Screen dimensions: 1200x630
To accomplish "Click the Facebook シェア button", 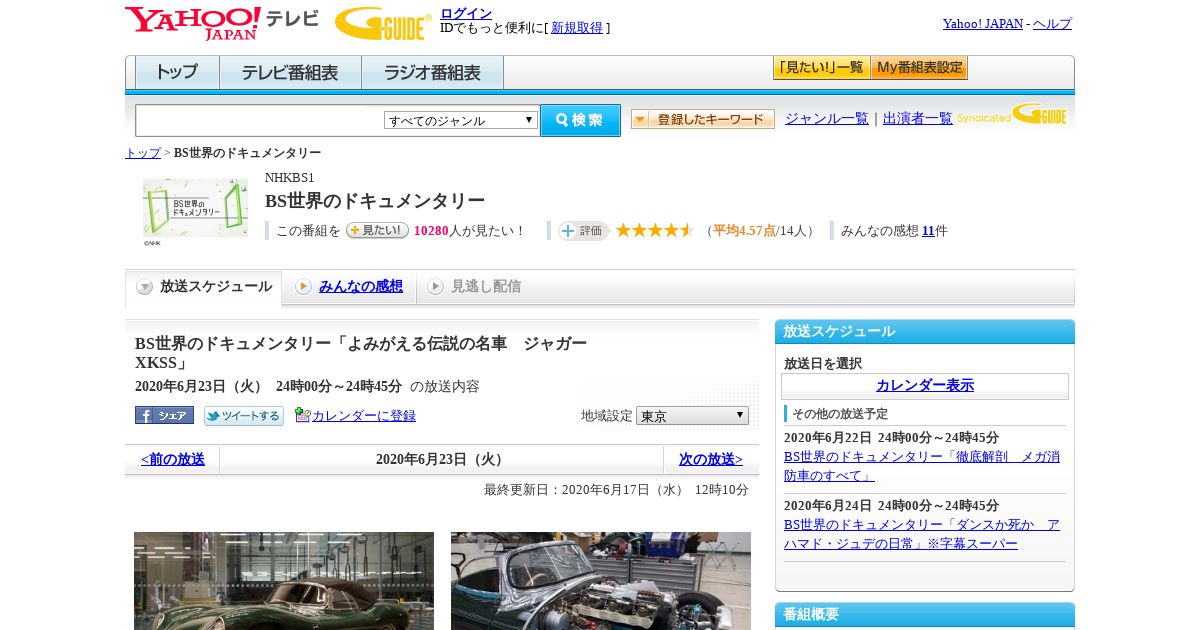I will click(164, 415).
